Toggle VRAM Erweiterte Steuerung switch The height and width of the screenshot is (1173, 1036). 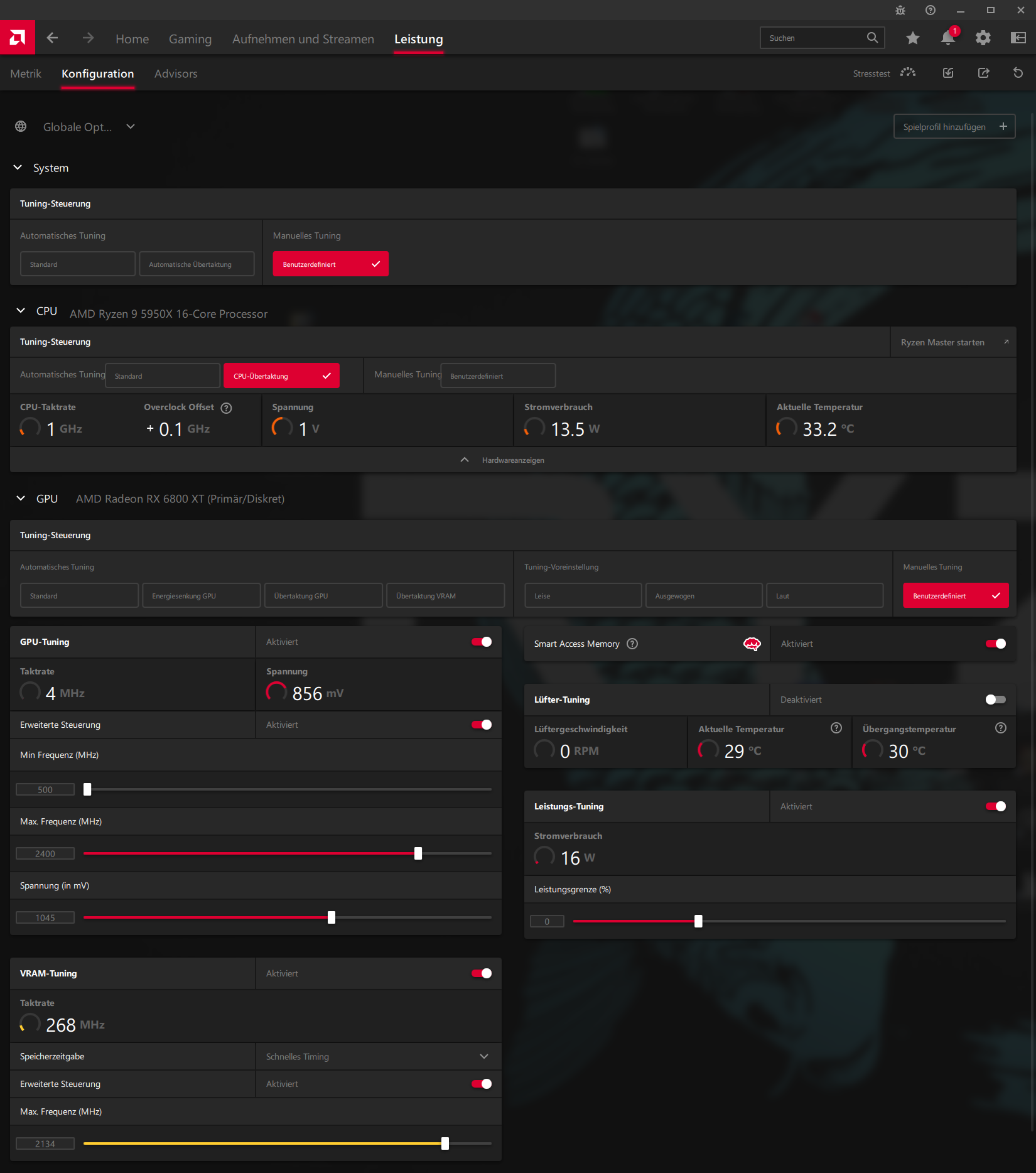[x=482, y=1084]
